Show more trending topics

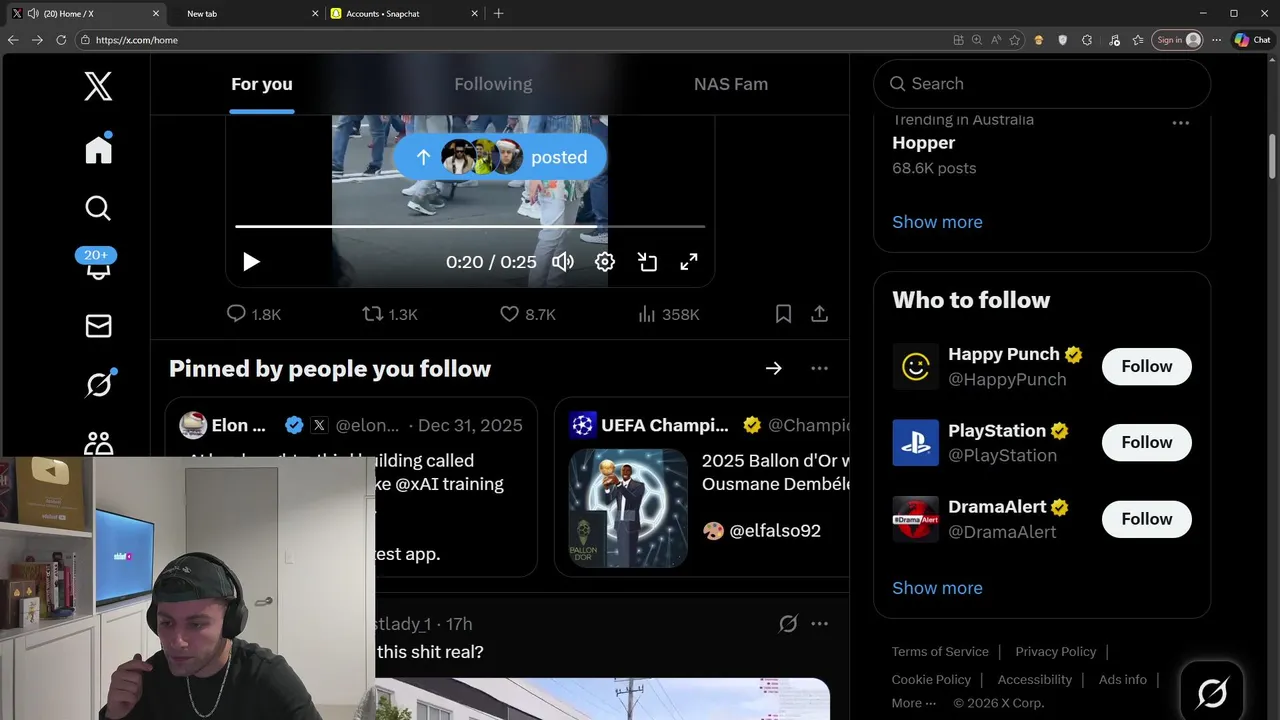click(937, 222)
